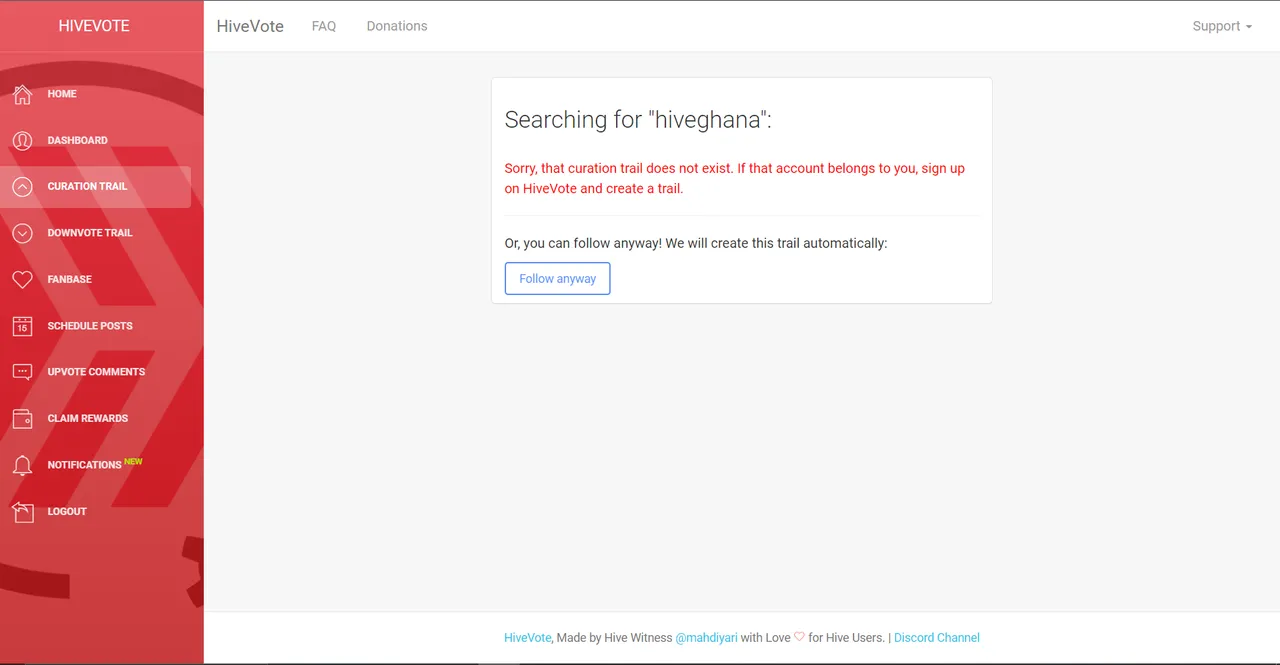The height and width of the screenshot is (665, 1280).
Task: Click the Downvote Trail down-chevron icon
Action: coord(22,233)
